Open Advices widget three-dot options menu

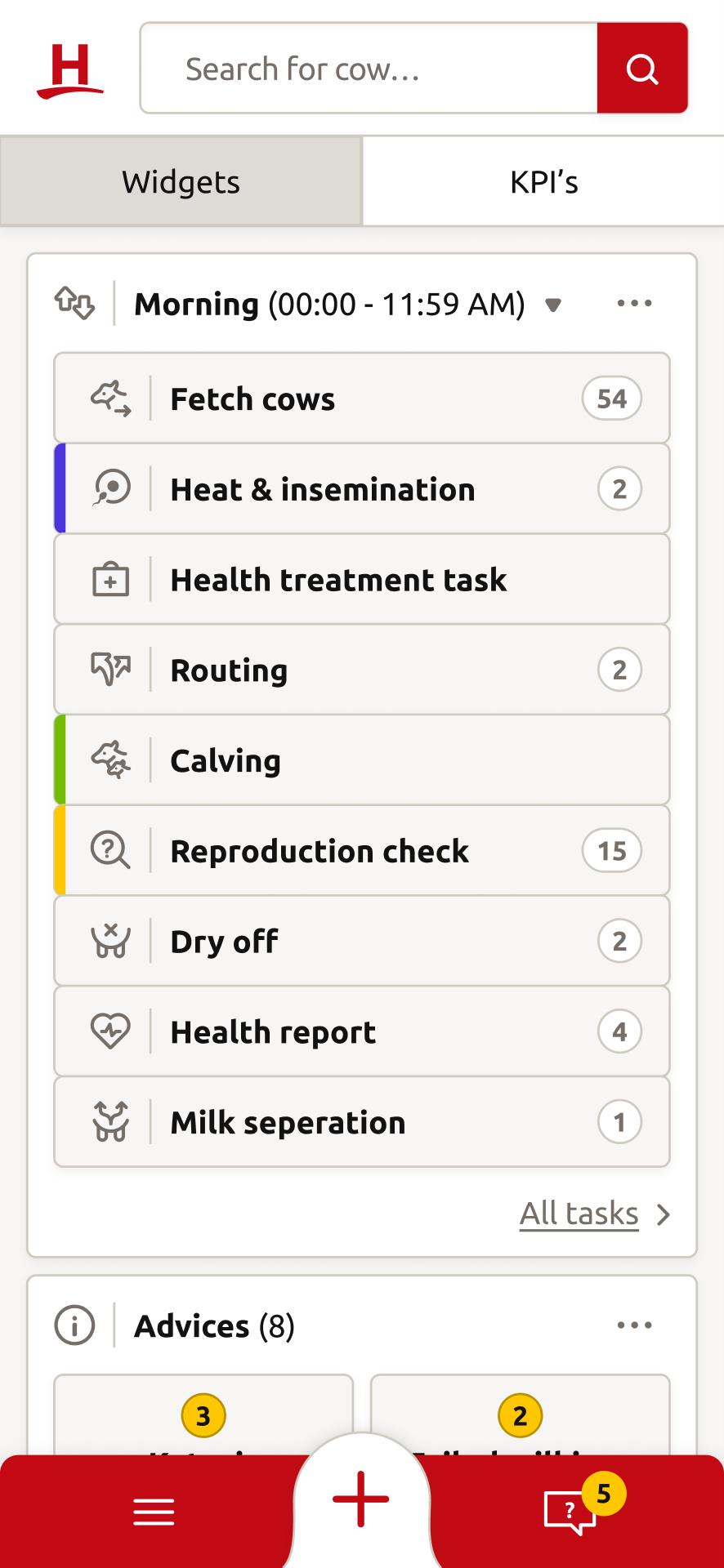click(634, 1325)
